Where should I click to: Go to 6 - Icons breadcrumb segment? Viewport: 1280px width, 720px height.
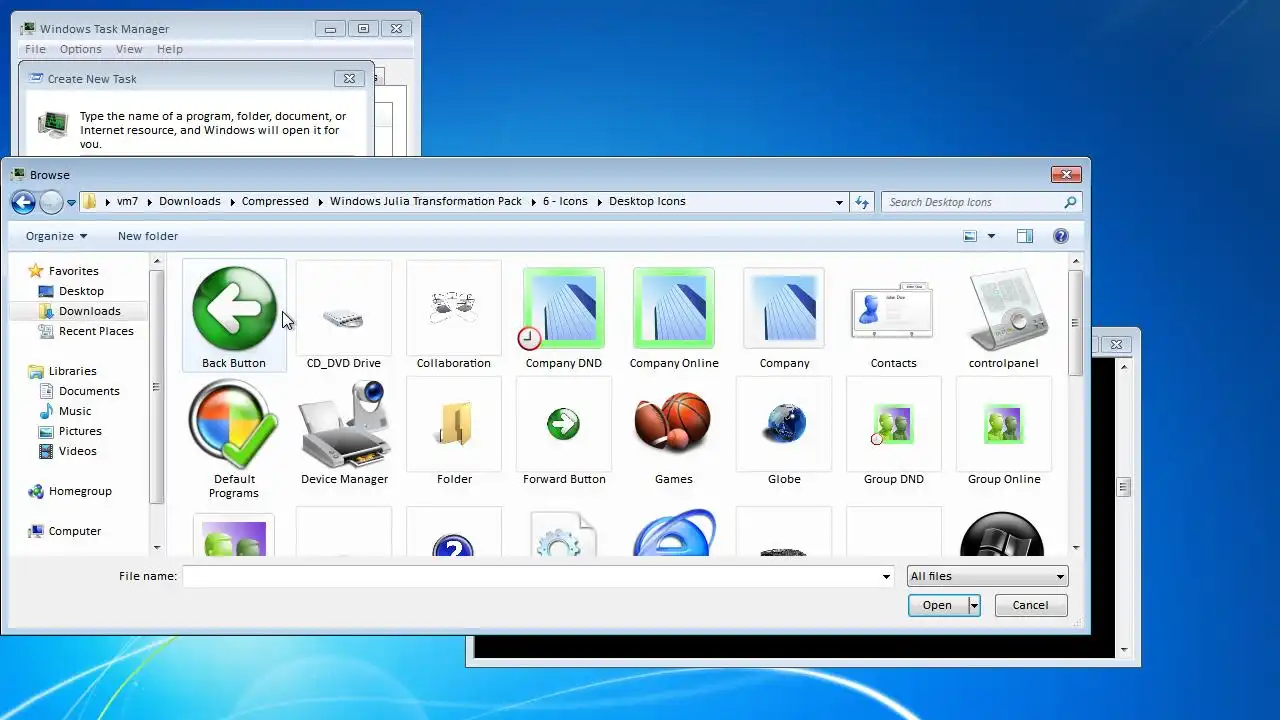pos(565,202)
